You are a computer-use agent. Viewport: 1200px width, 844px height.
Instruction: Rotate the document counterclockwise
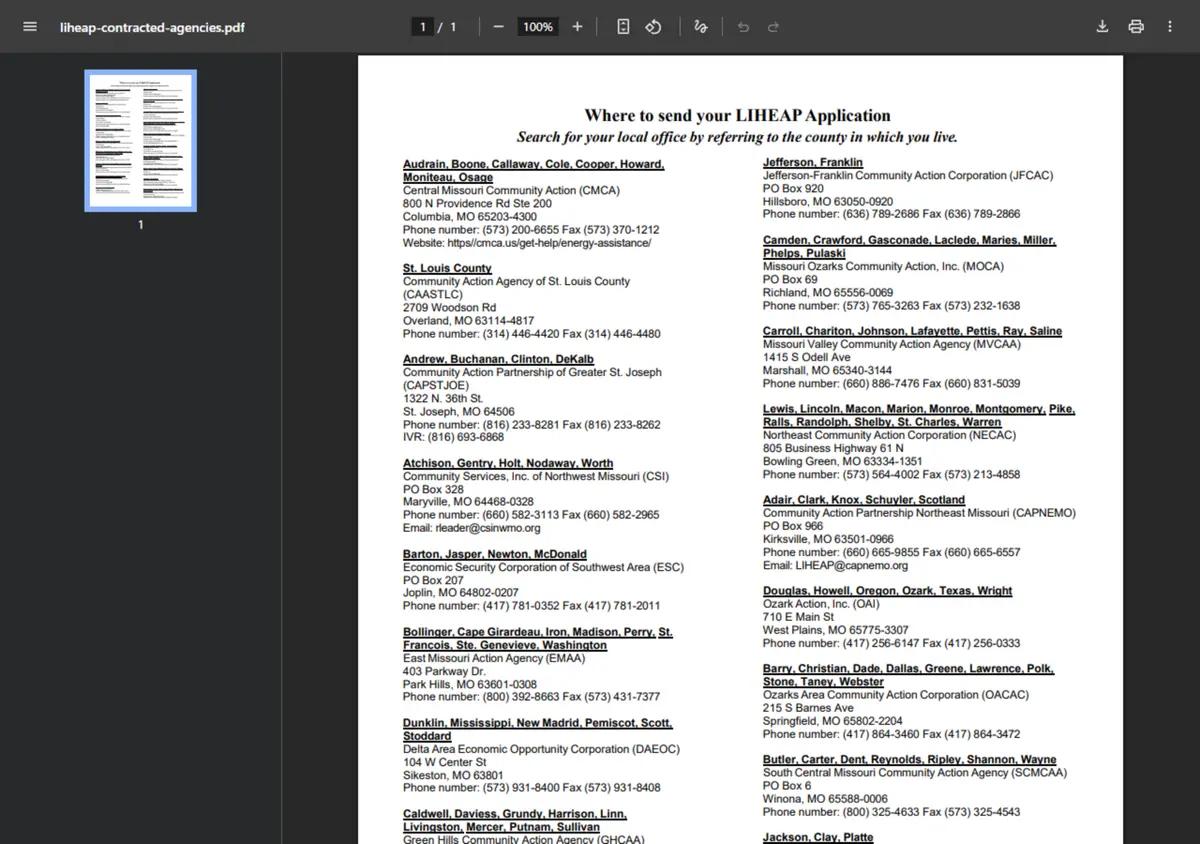(653, 27)
